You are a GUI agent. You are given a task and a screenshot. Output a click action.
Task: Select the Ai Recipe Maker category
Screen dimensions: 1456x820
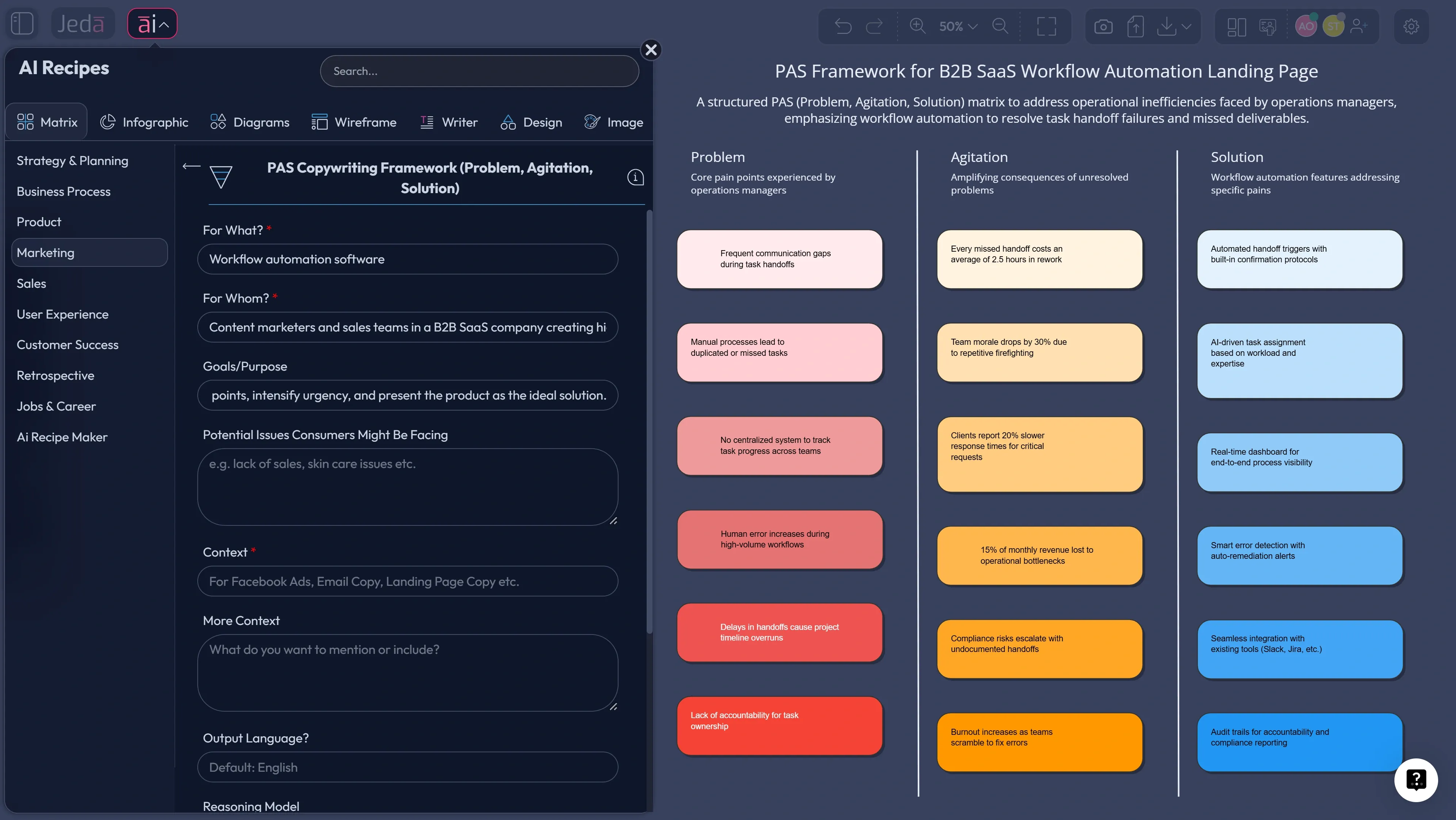coord(62,437)
